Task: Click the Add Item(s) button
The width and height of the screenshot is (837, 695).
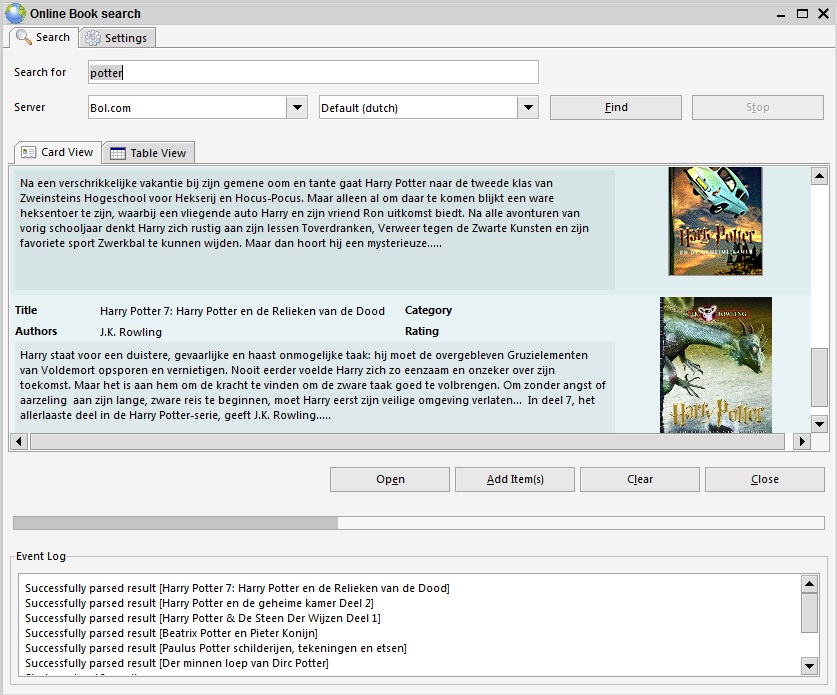Action: pos(515,479)
